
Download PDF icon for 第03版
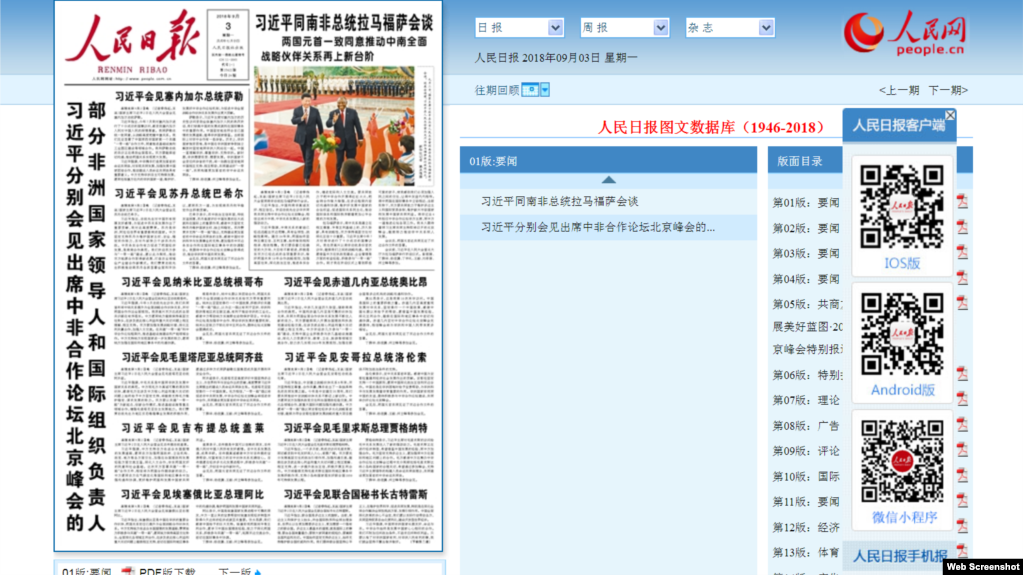(x=962, y=253)
